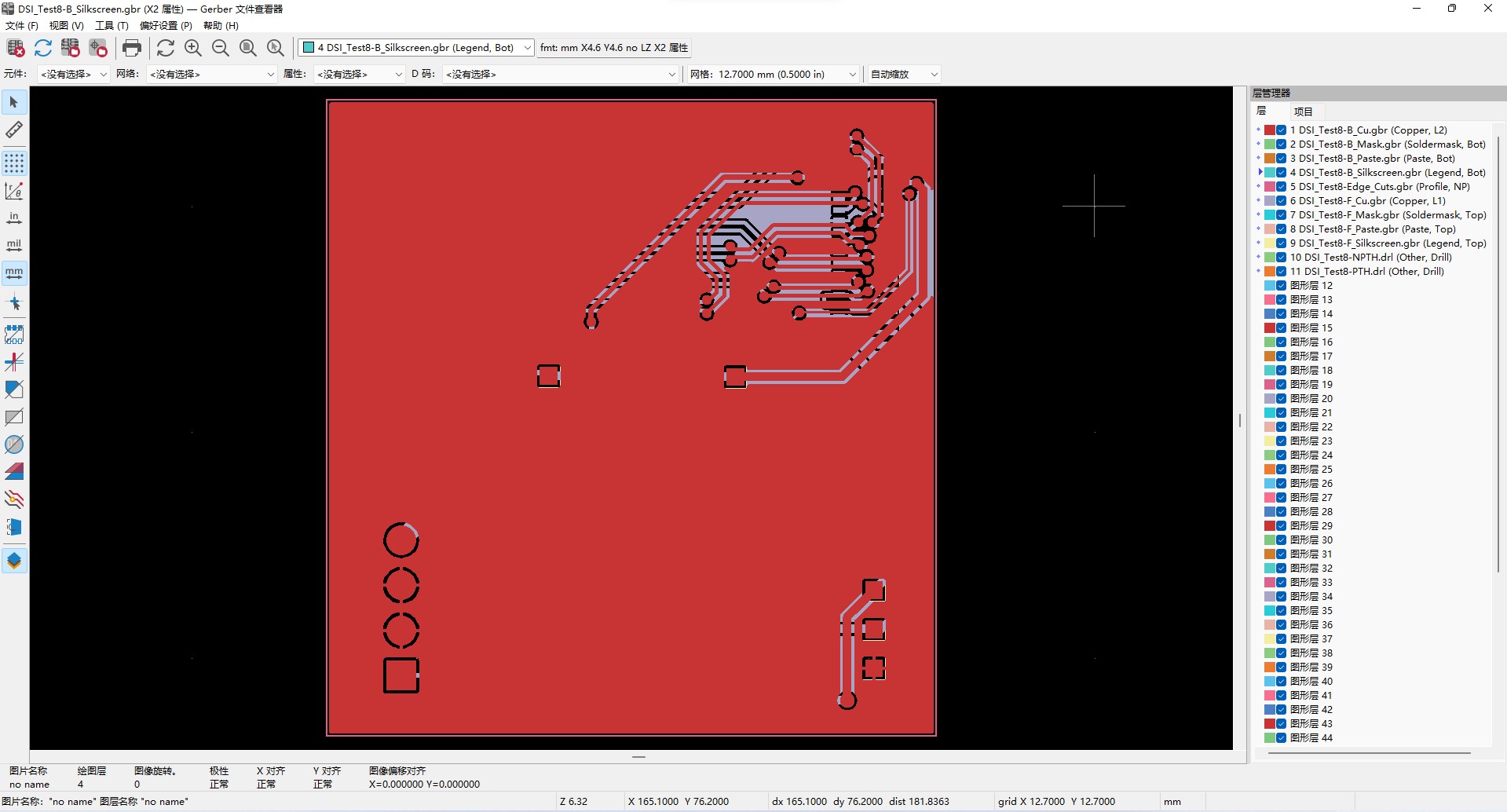This screenshot has height=812, width=1507.
Task: Open the grid size 12.7000 mm dropdown
Action: pyautogui.click(x=774, y=74)
